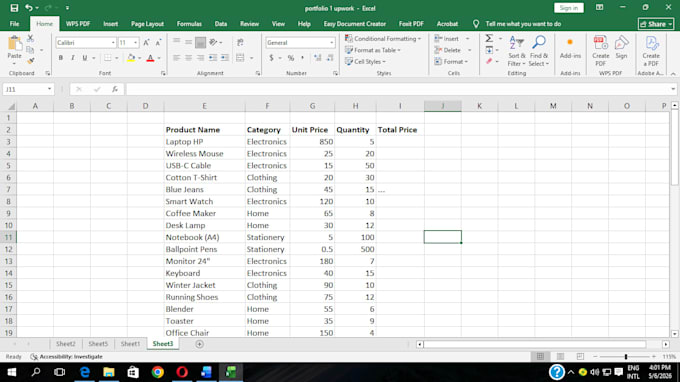The width and height of the screenshot is (680, 382).
Task: Merge and center cells icon
Action: pos(240,58)
